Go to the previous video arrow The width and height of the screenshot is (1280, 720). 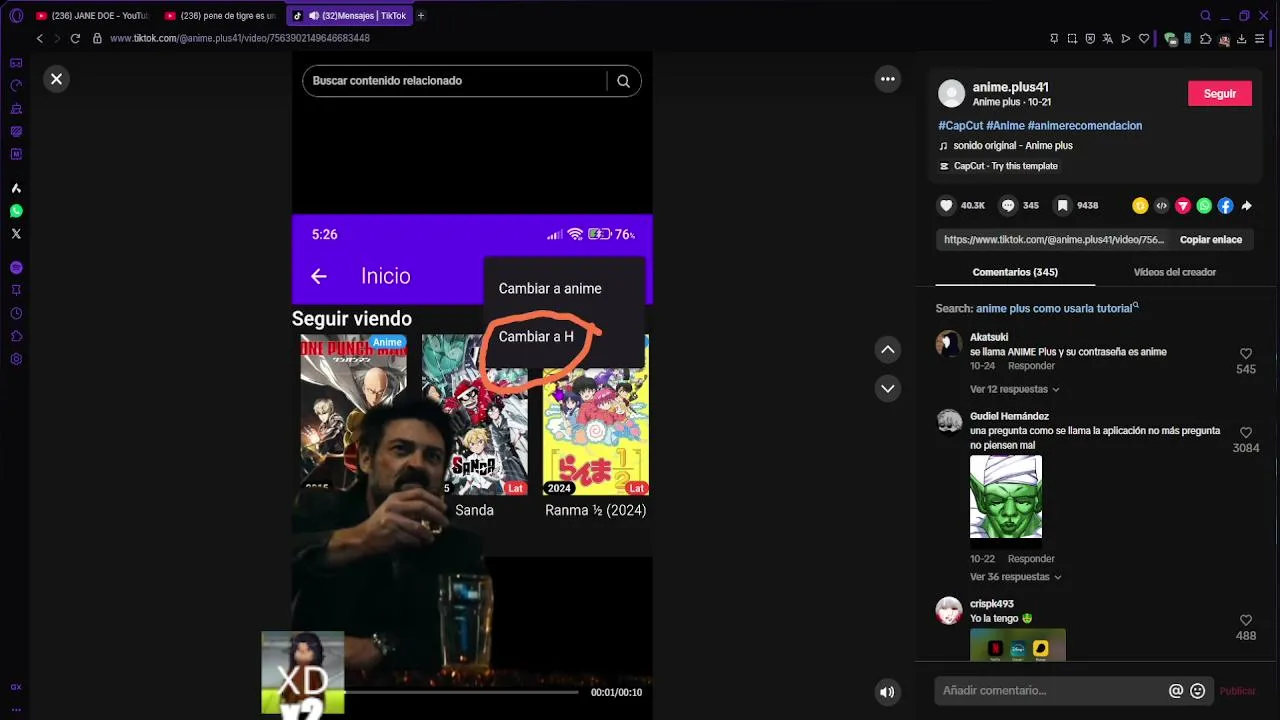887,349
